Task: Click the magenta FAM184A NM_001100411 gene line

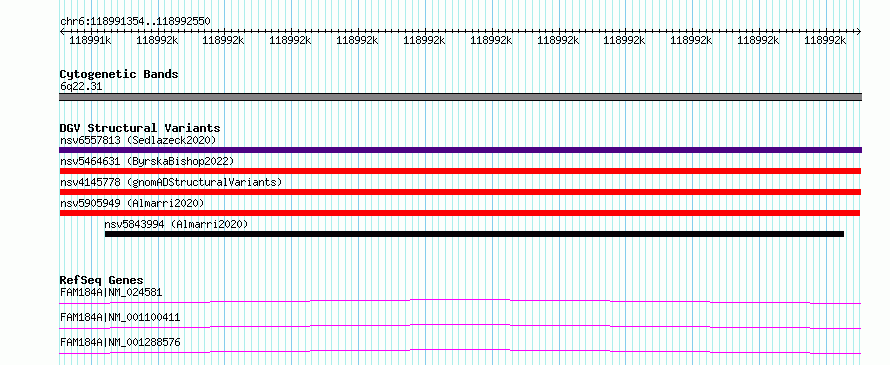Action: [x=460, y=326]
